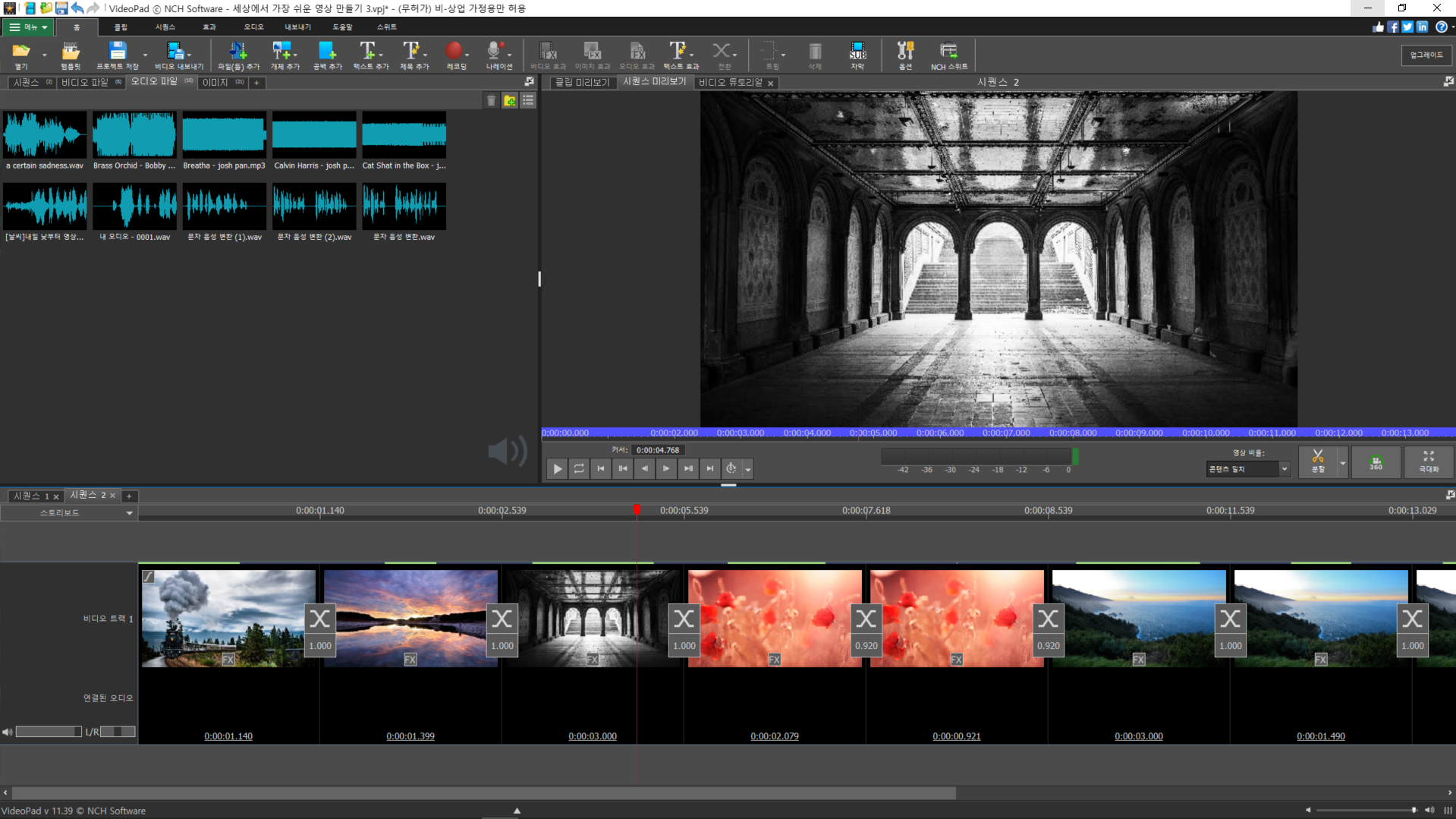The height and width of the screenshot is (819, 1456).
Task: Toggle loop playback in preview
Action: [579, 468]
